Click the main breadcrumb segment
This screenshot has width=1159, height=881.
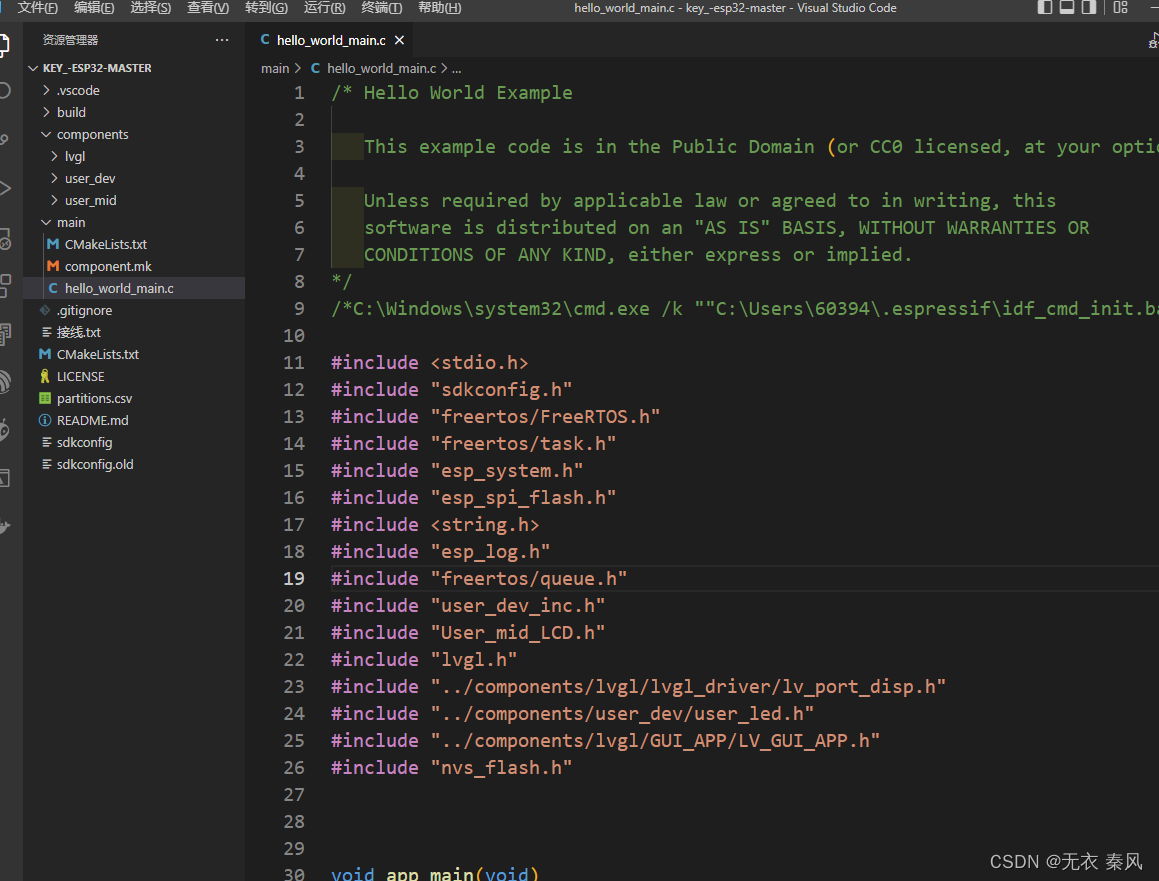point(275,68)
